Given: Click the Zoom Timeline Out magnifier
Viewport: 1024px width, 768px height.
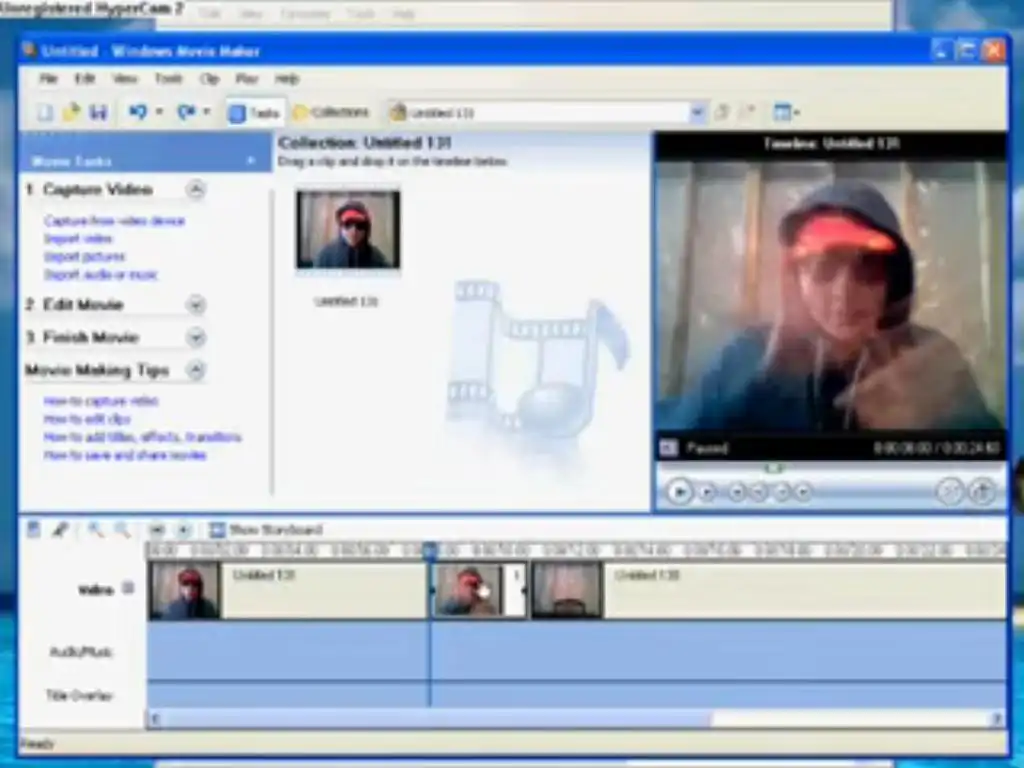Looking at the screenshot, I should 122,530.
